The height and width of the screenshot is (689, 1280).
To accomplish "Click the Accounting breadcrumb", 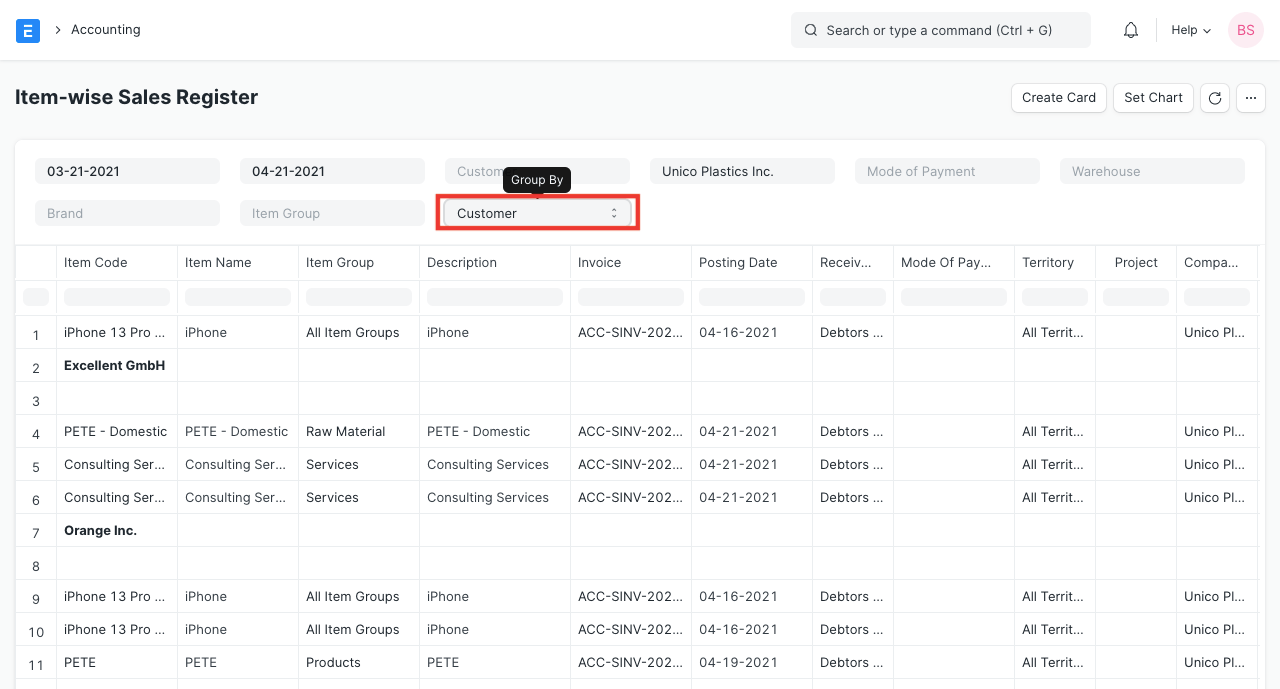I will (x=105, y=30).
